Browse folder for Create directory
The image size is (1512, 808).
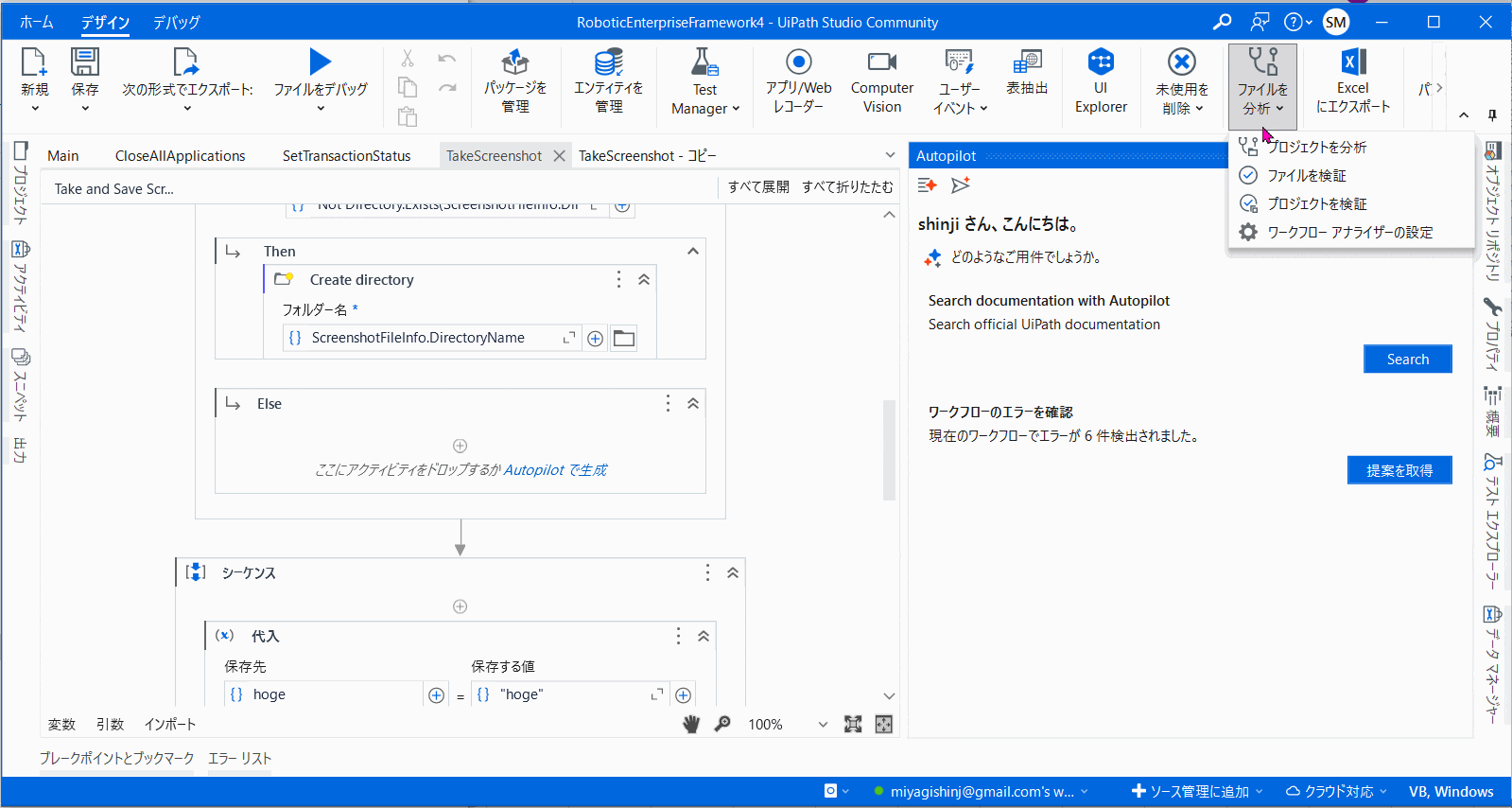coord(624,339)
